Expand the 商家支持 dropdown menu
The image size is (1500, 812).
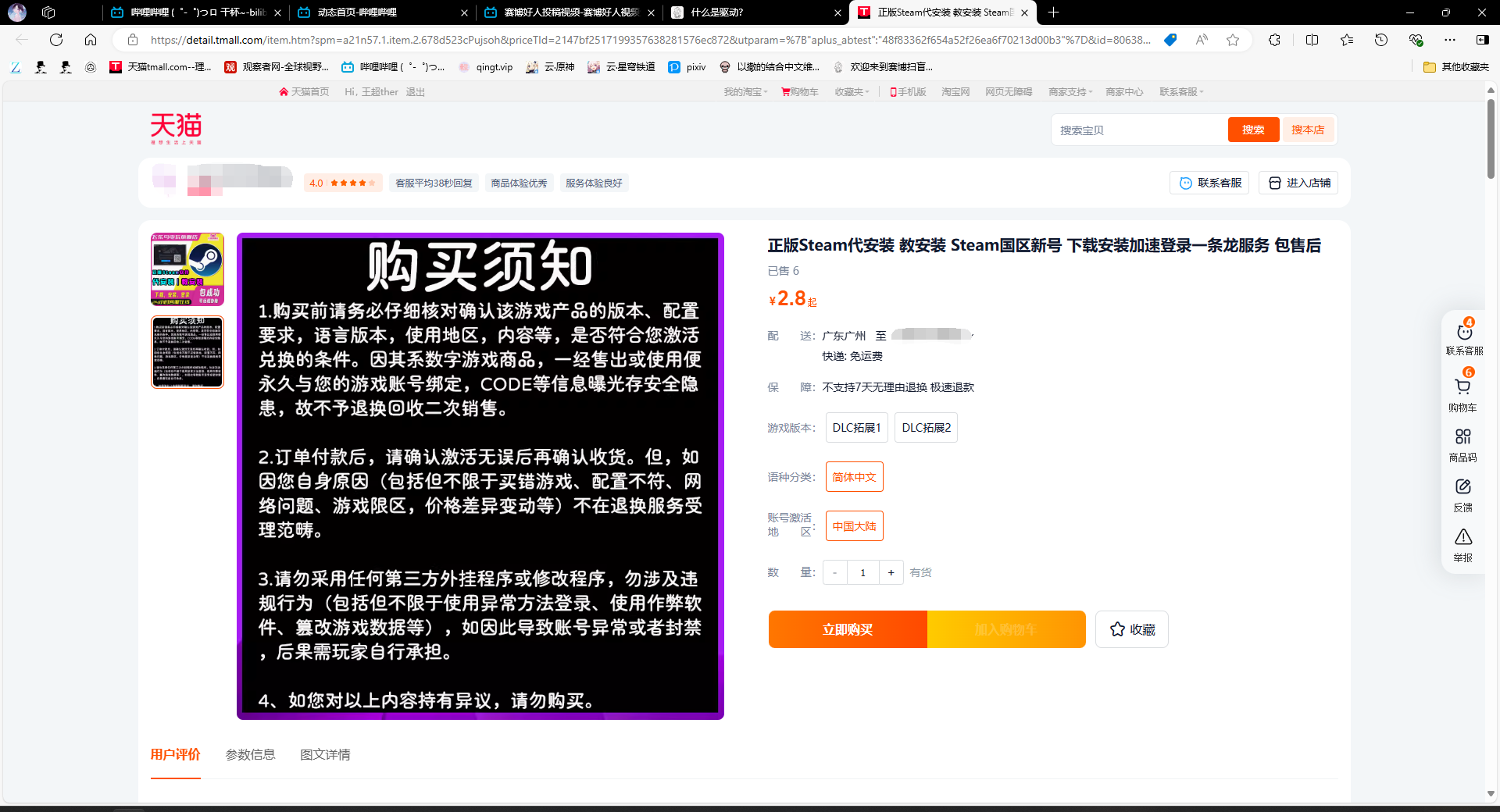pos(1070,92)
